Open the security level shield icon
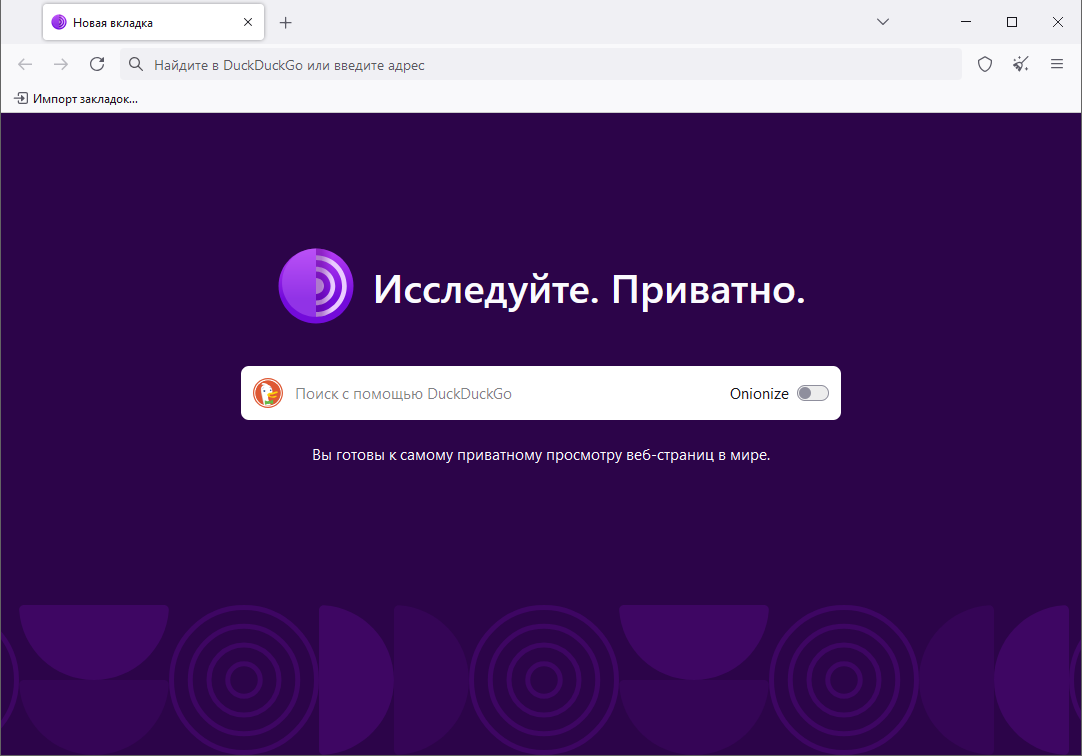Image resolution: width=1082 pixels, height=756 pixels. pyautogui.click(x=985, y=64)
